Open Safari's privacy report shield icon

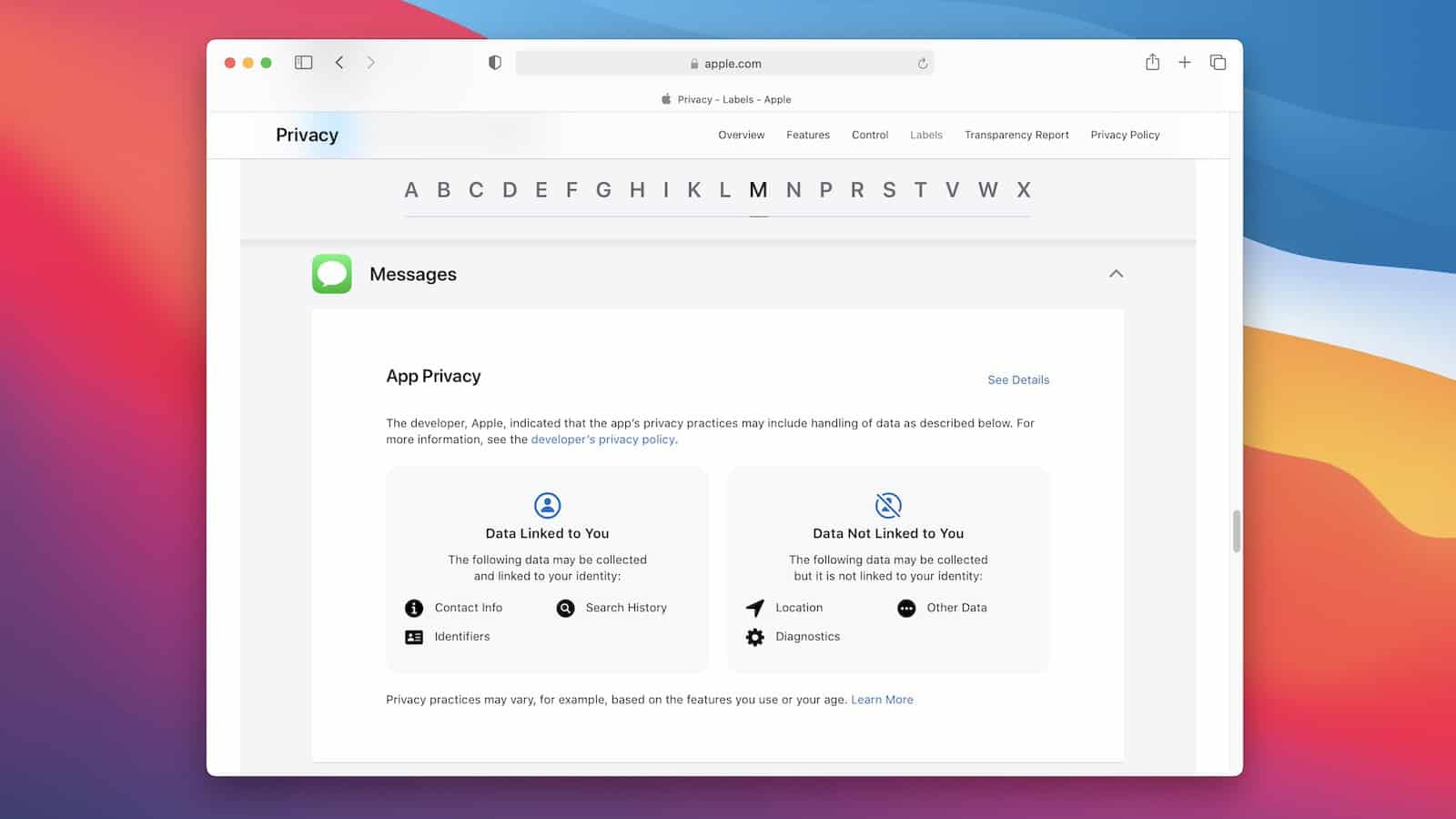click(493, 62)
